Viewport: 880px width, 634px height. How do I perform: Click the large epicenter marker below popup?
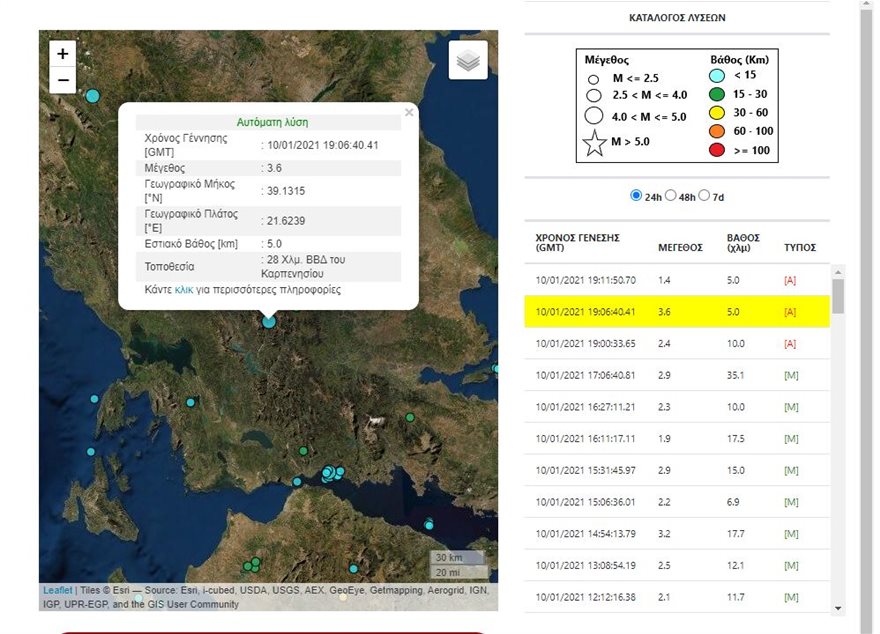tap(269, 321)
